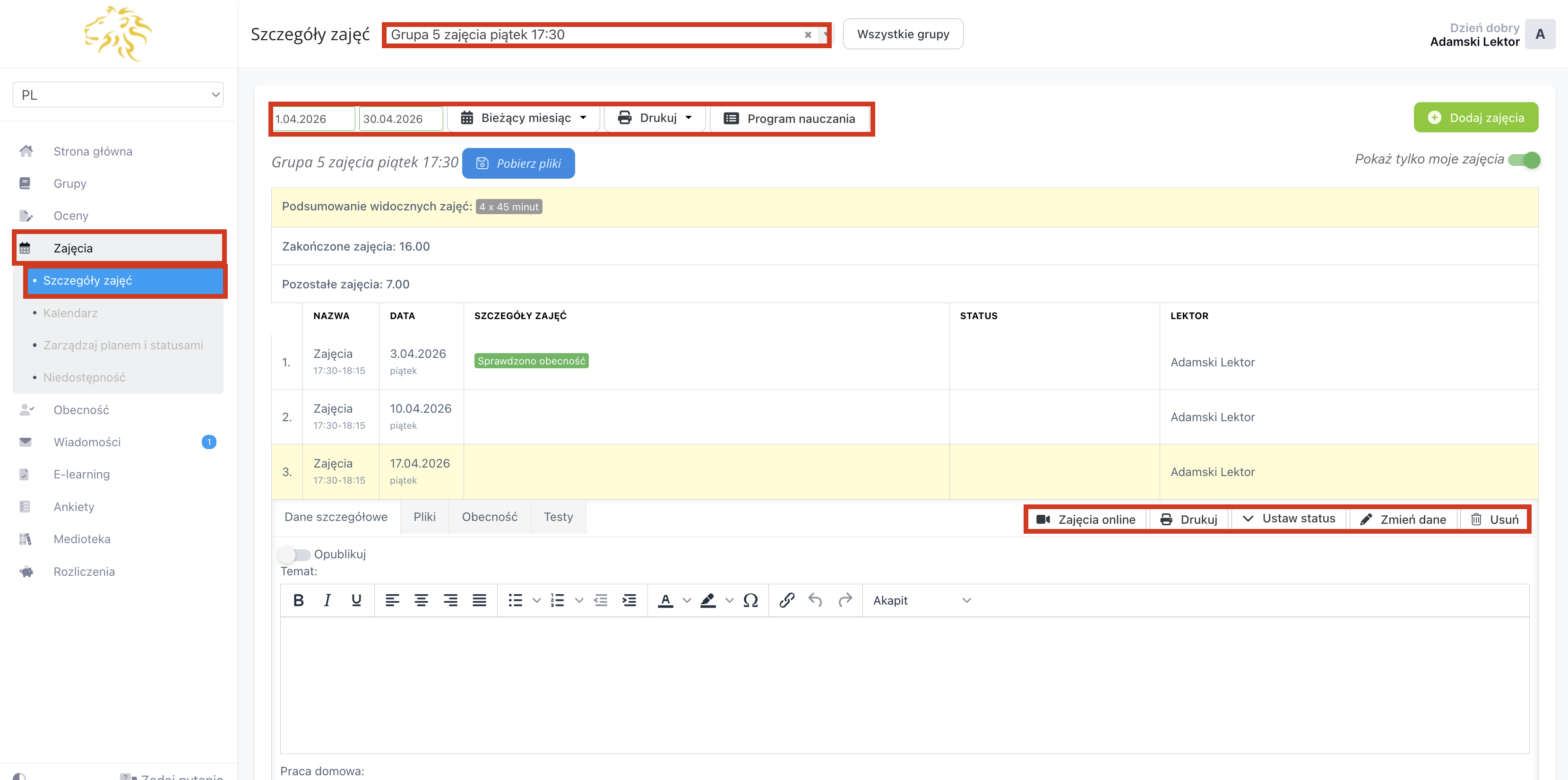Click the bulleted list icon

pos(516,600)
